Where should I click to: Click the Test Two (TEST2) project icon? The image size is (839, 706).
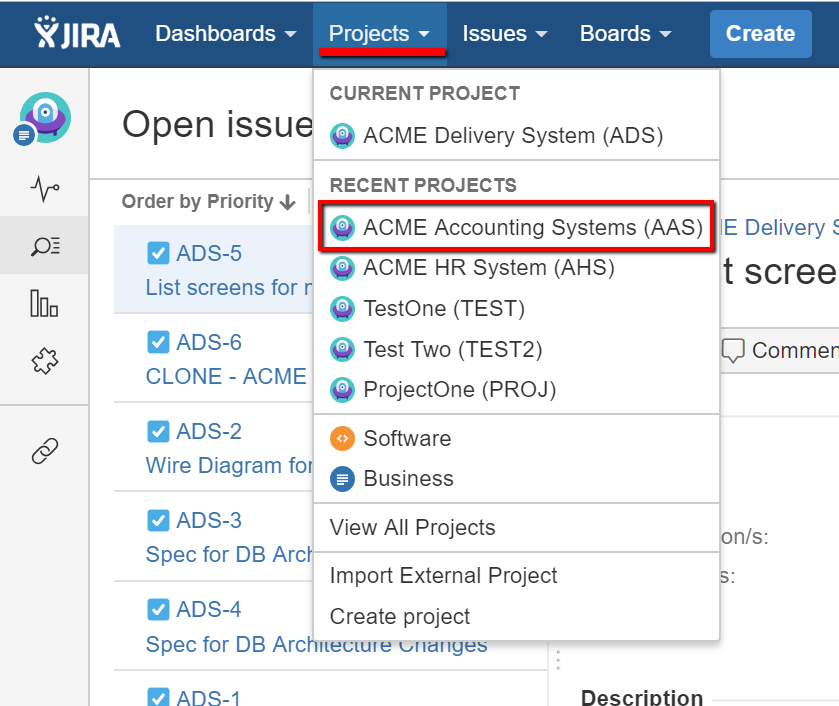(x=342, y=349)
